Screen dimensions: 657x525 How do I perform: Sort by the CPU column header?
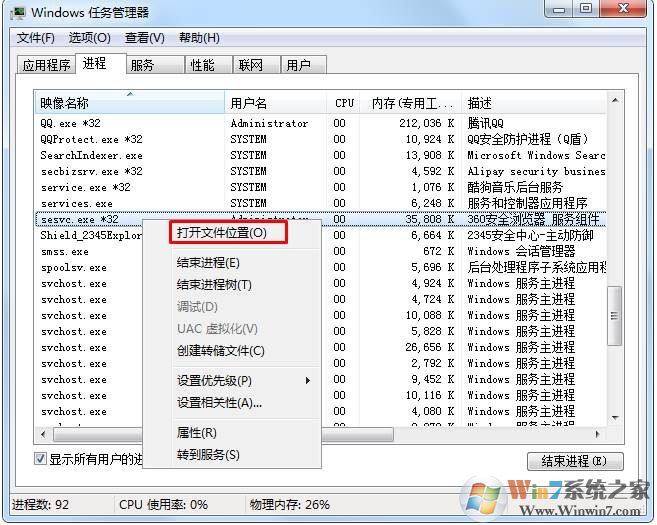(344, 103)
